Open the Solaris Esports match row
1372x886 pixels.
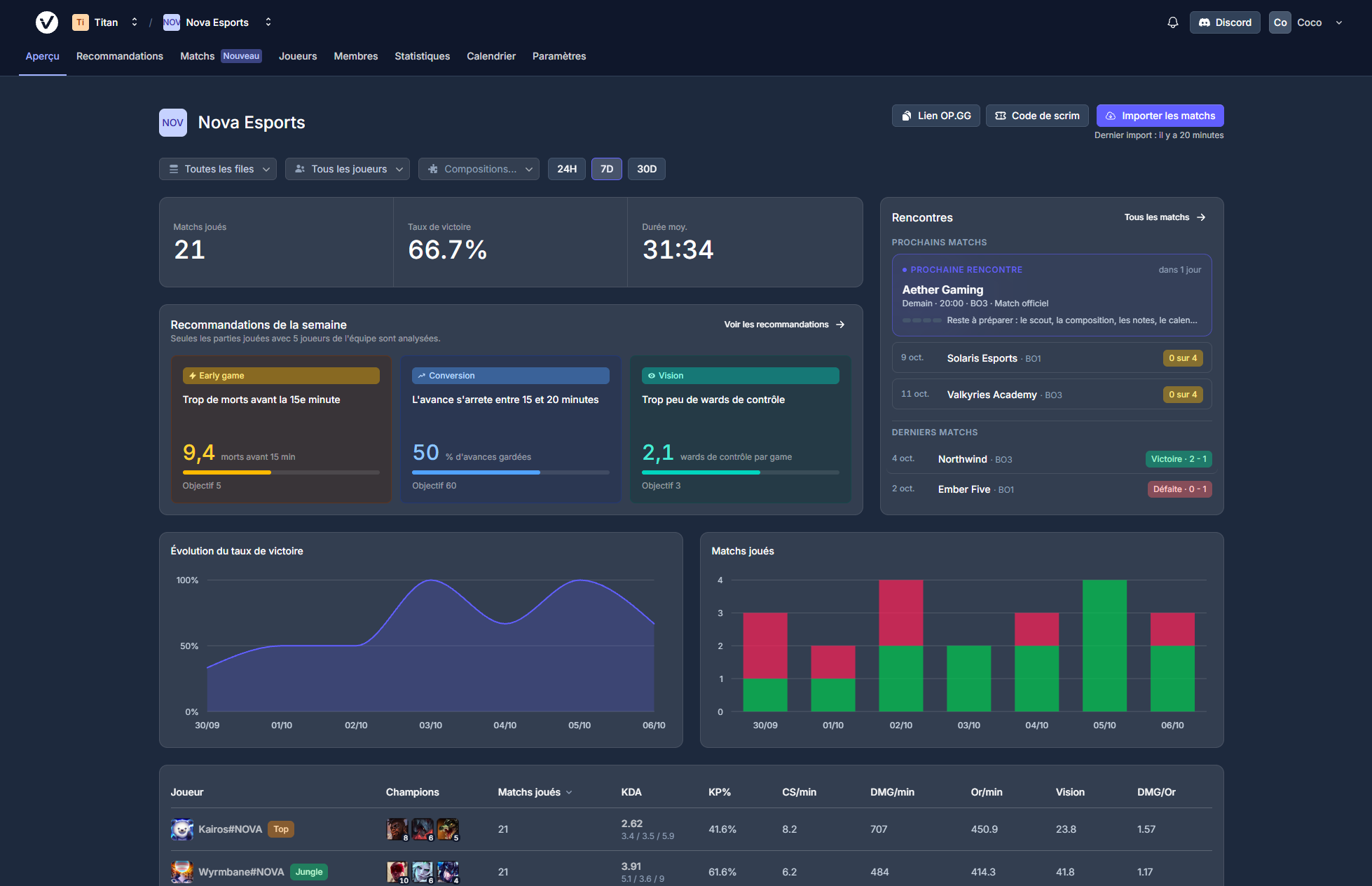click(1052, 358)
